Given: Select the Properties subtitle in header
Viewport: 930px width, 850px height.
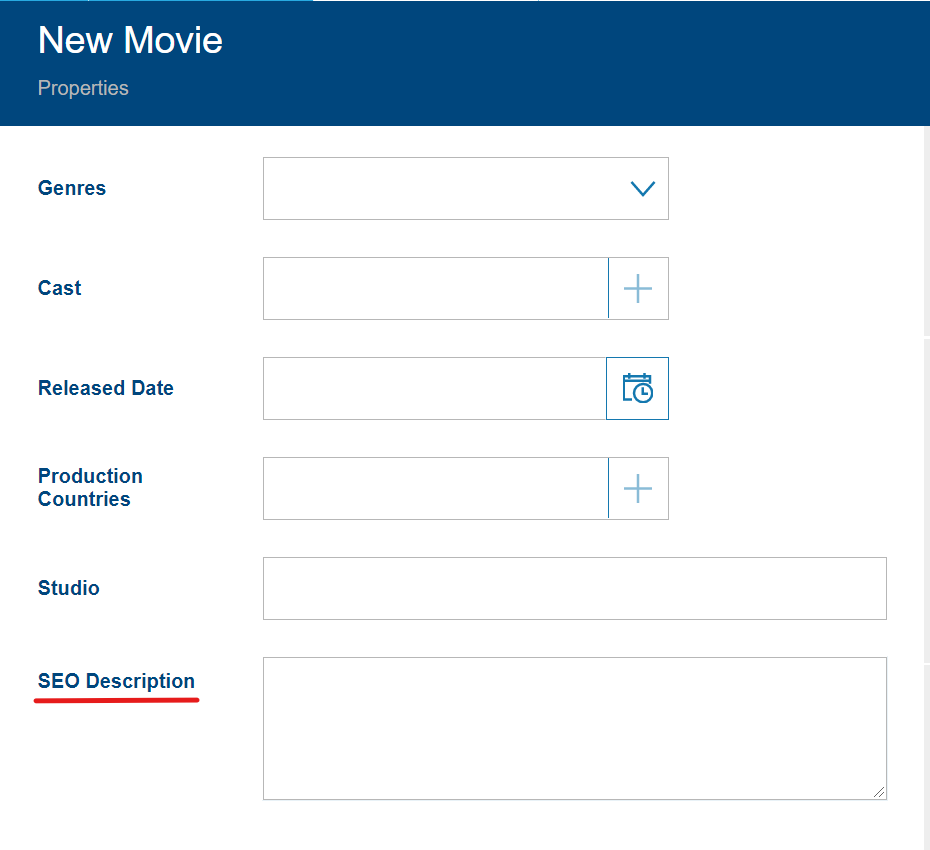Looking at the screenshot, I should click(83, 88).
